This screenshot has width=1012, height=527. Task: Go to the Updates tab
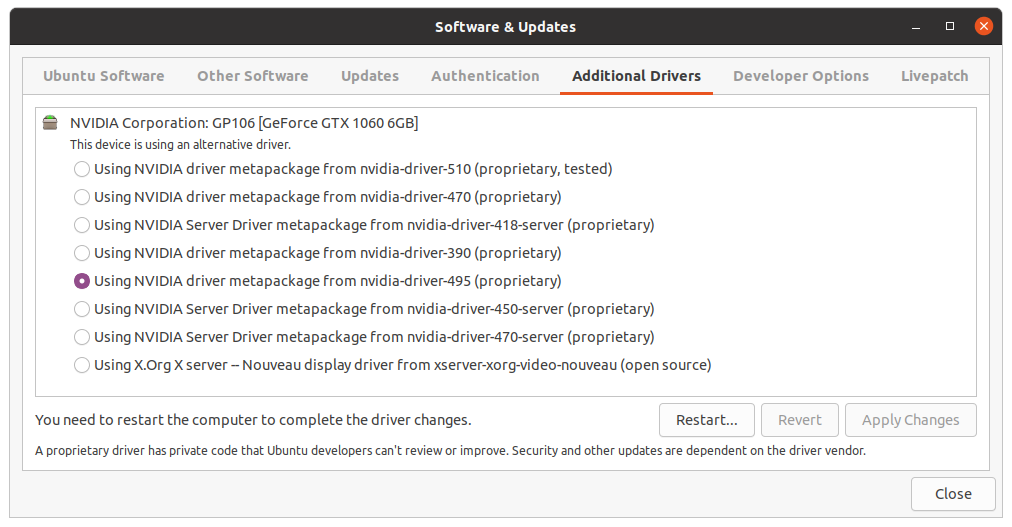(x=370, y=76)
